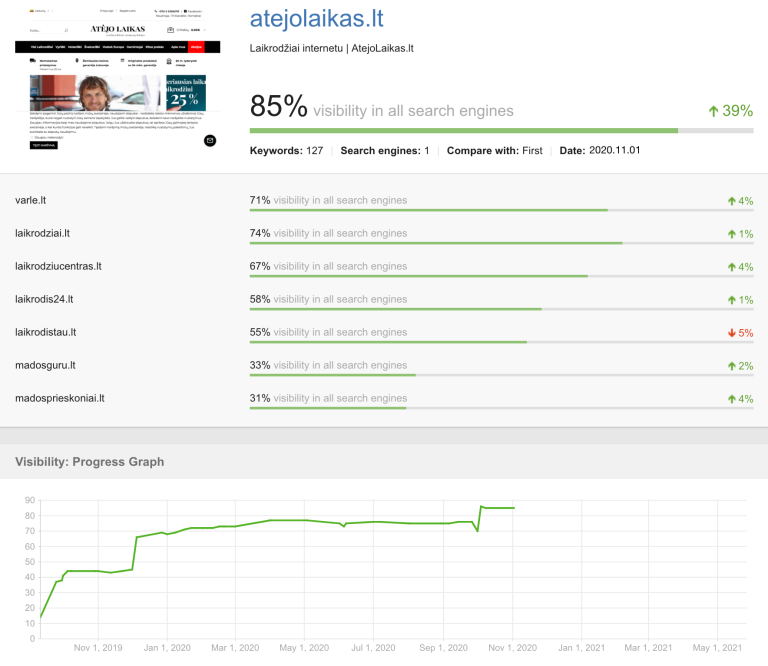768x666 pixels.
Task: Click the 33% visibility text for madosguru.lt
Action: tap(328, 365)
